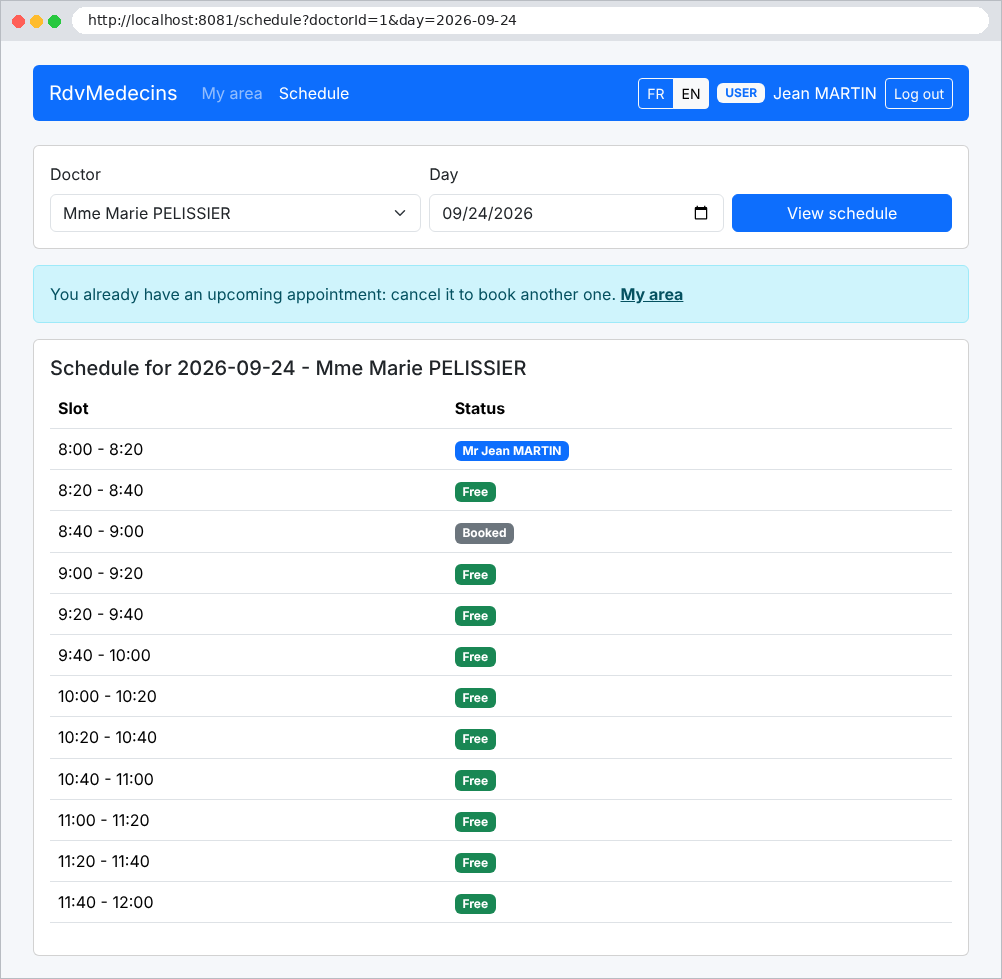Click the Booked badge for 8:40 slot
This screenshot has width=1002, height=979.
pyautogui.click(x=484, y=533)
